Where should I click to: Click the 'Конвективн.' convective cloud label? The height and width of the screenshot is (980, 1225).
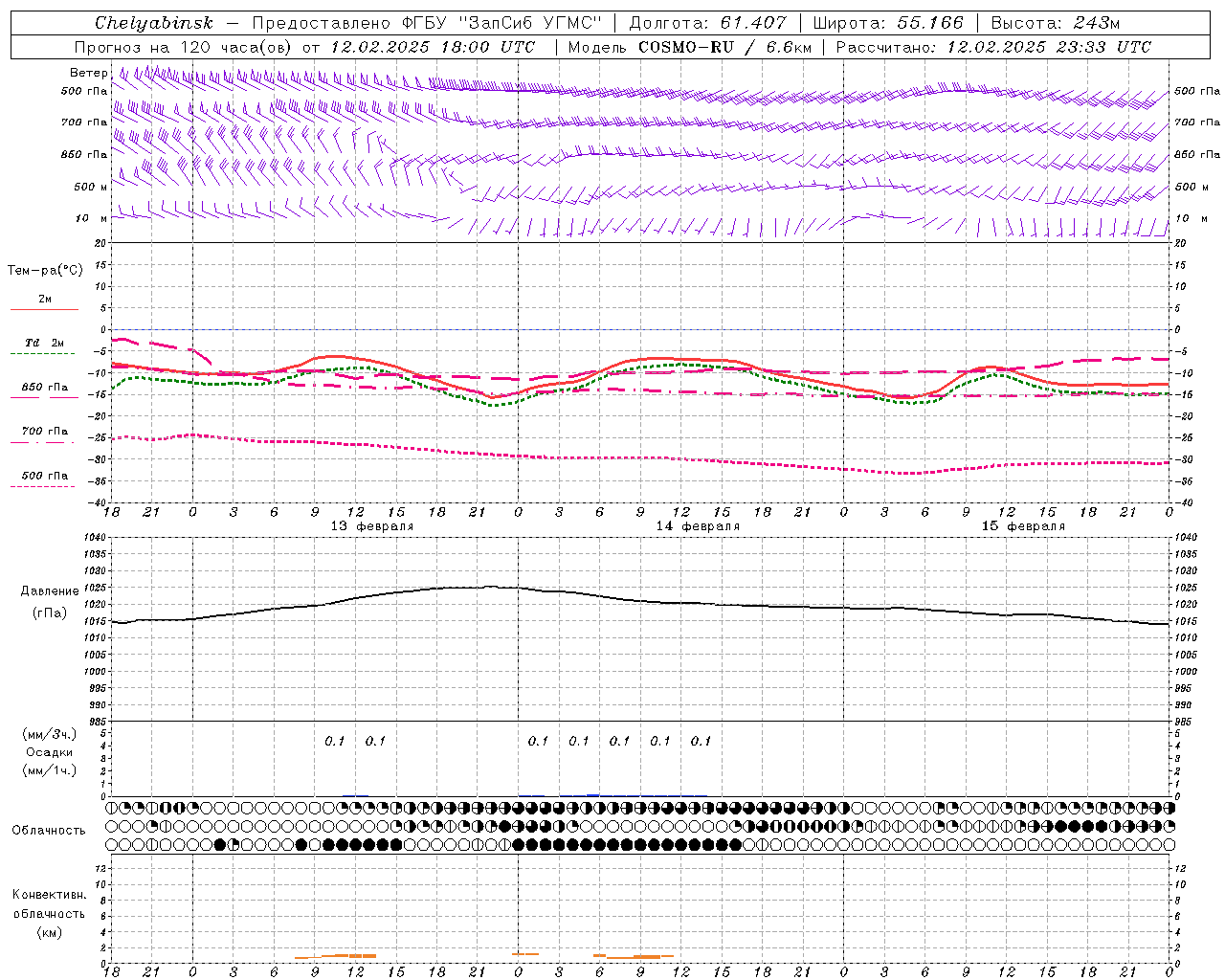49,895
